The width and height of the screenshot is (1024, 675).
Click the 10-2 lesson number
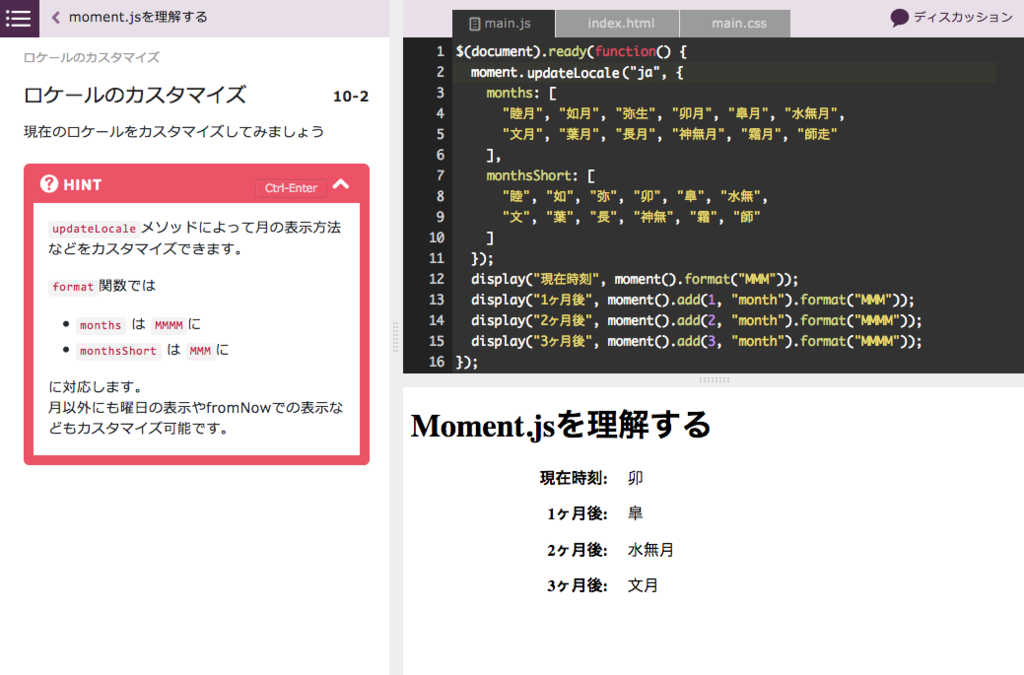tap(351, 97)
